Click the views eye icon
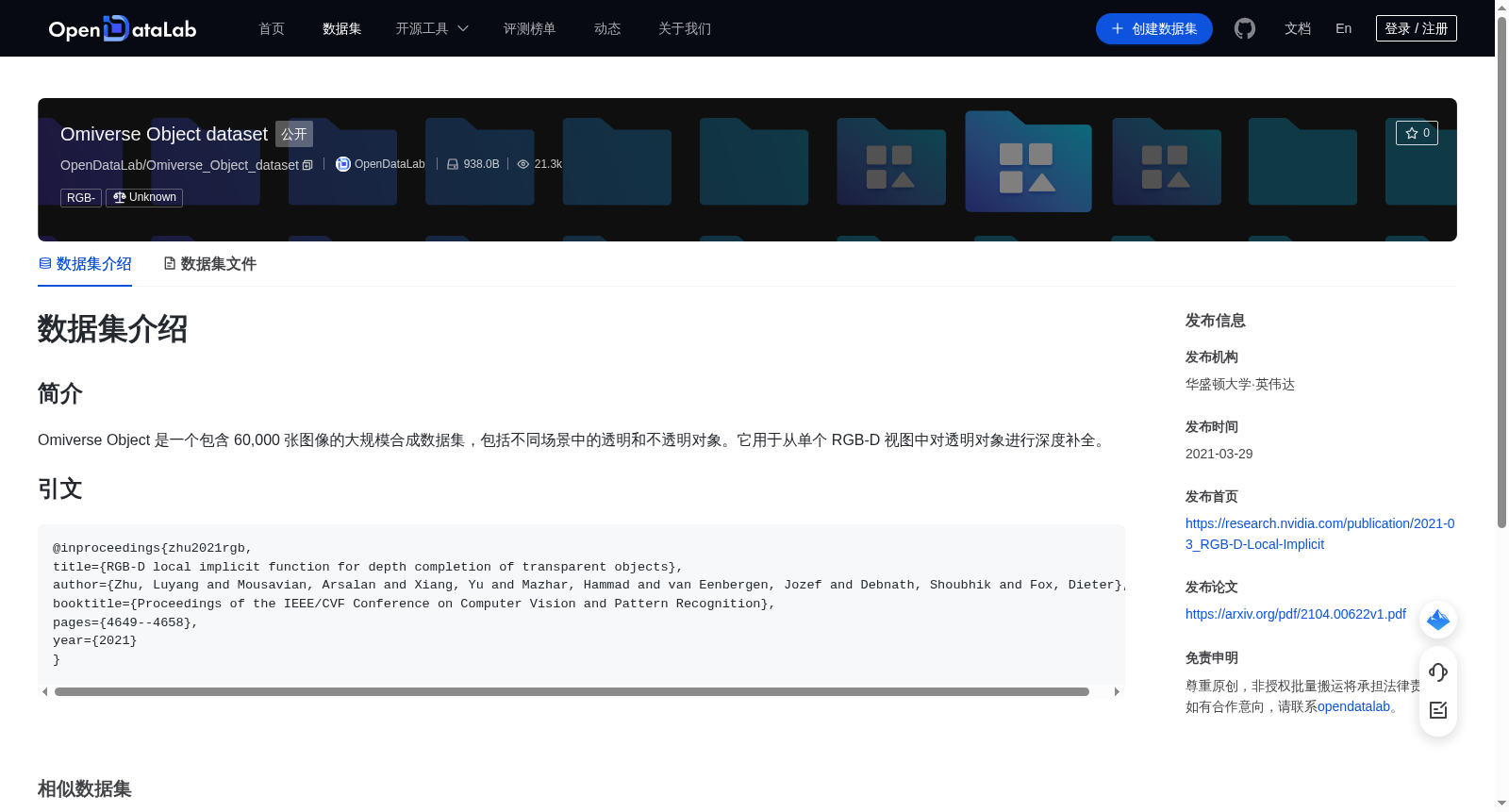 pyautogui.click(x=523, y=164)
